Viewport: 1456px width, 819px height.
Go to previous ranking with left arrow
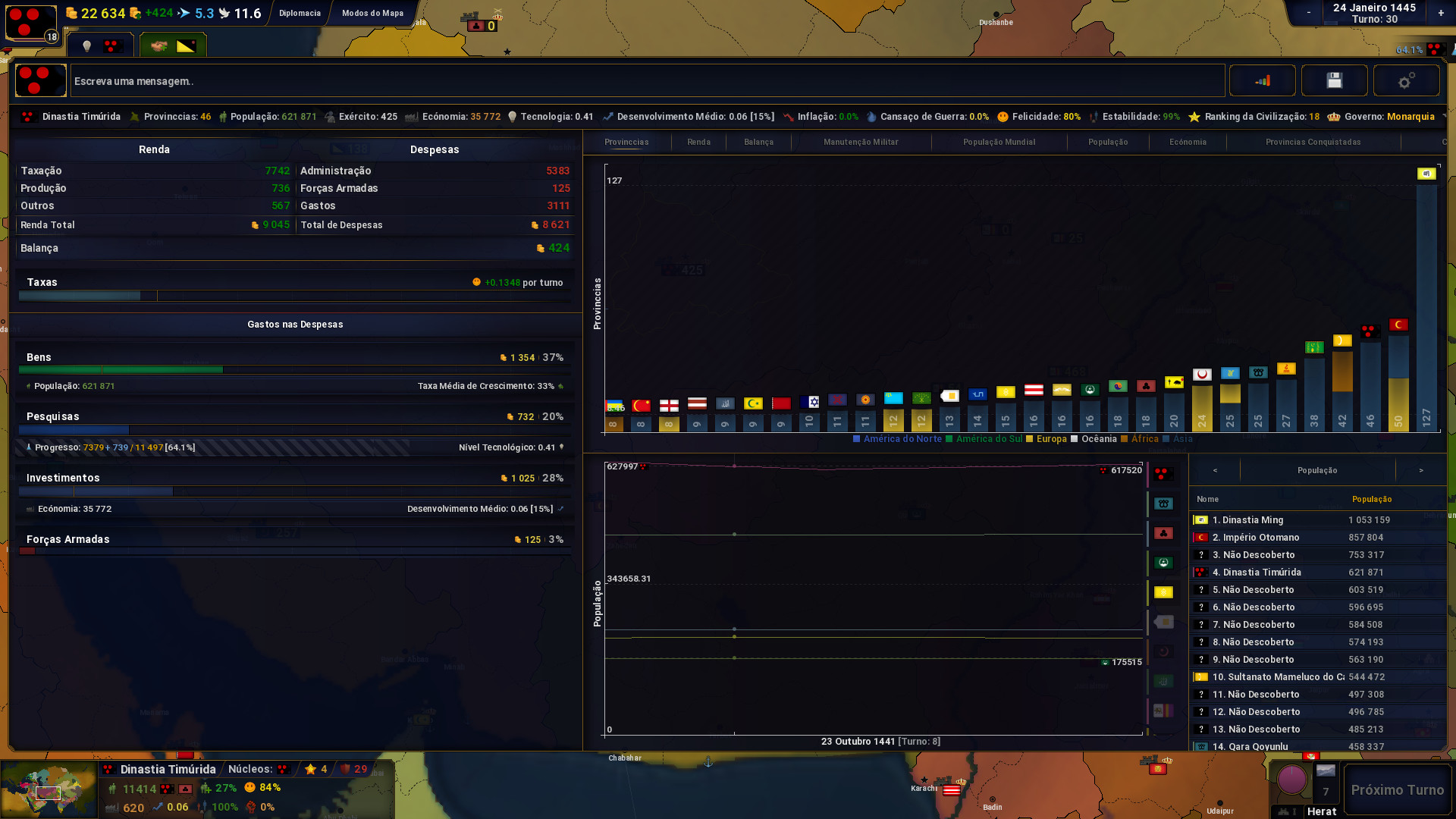pos(1215,471)
